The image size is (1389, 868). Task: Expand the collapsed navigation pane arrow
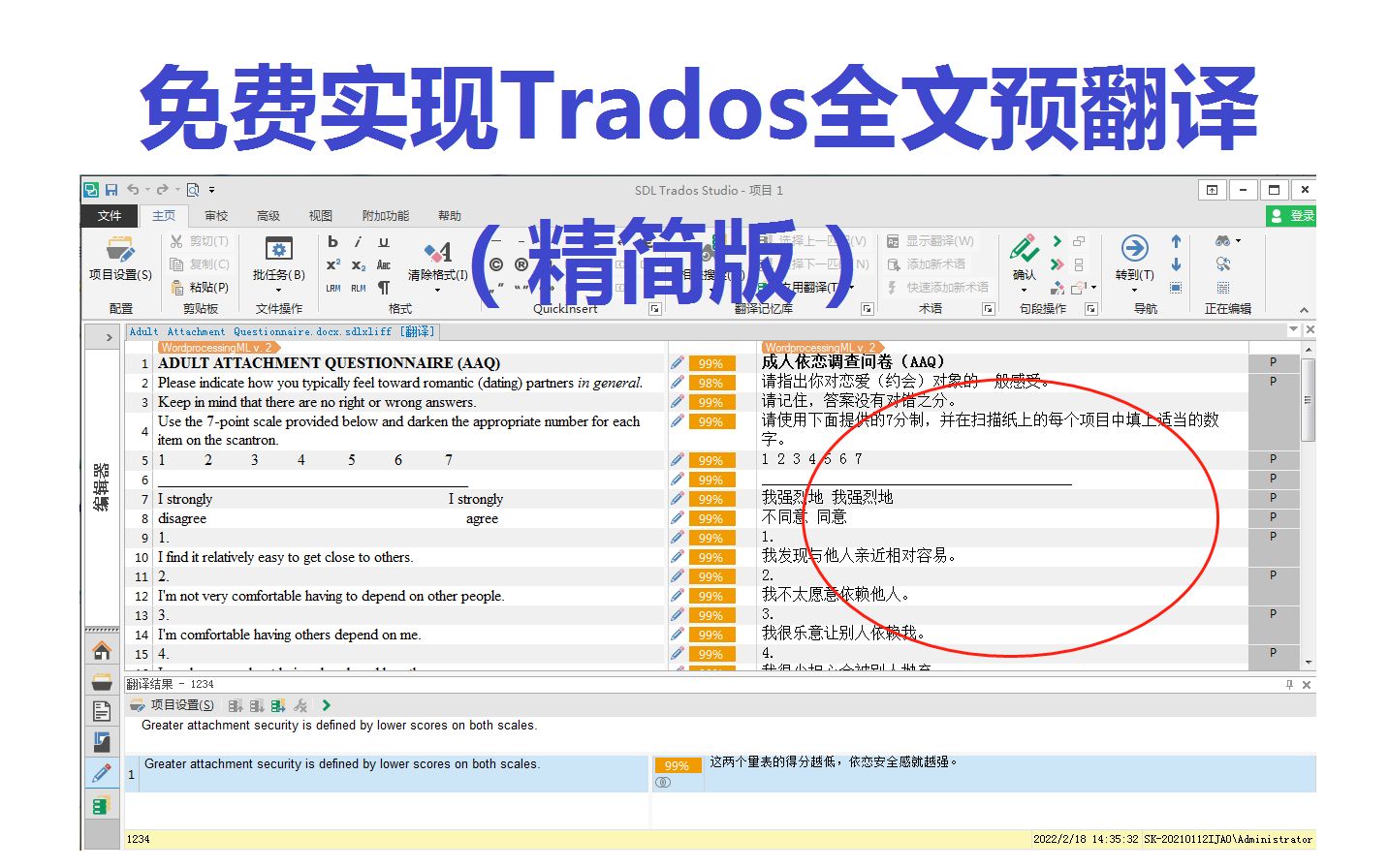click(x=109, y=337)
